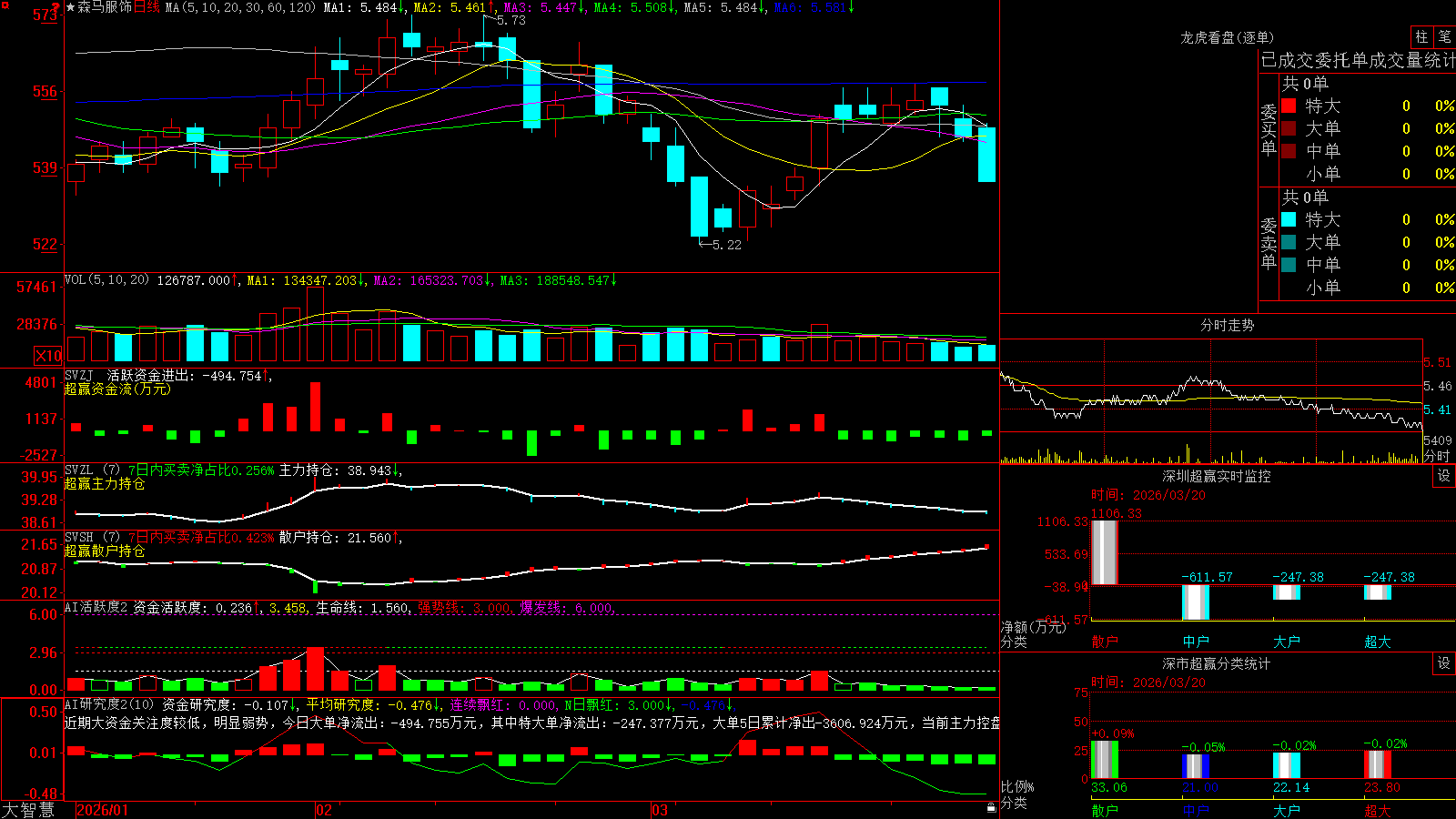Click the red 散户 label in 实时监控
Viewport: 1456px width, 819px height.
pyautogui.click(x=1105, y=642)
